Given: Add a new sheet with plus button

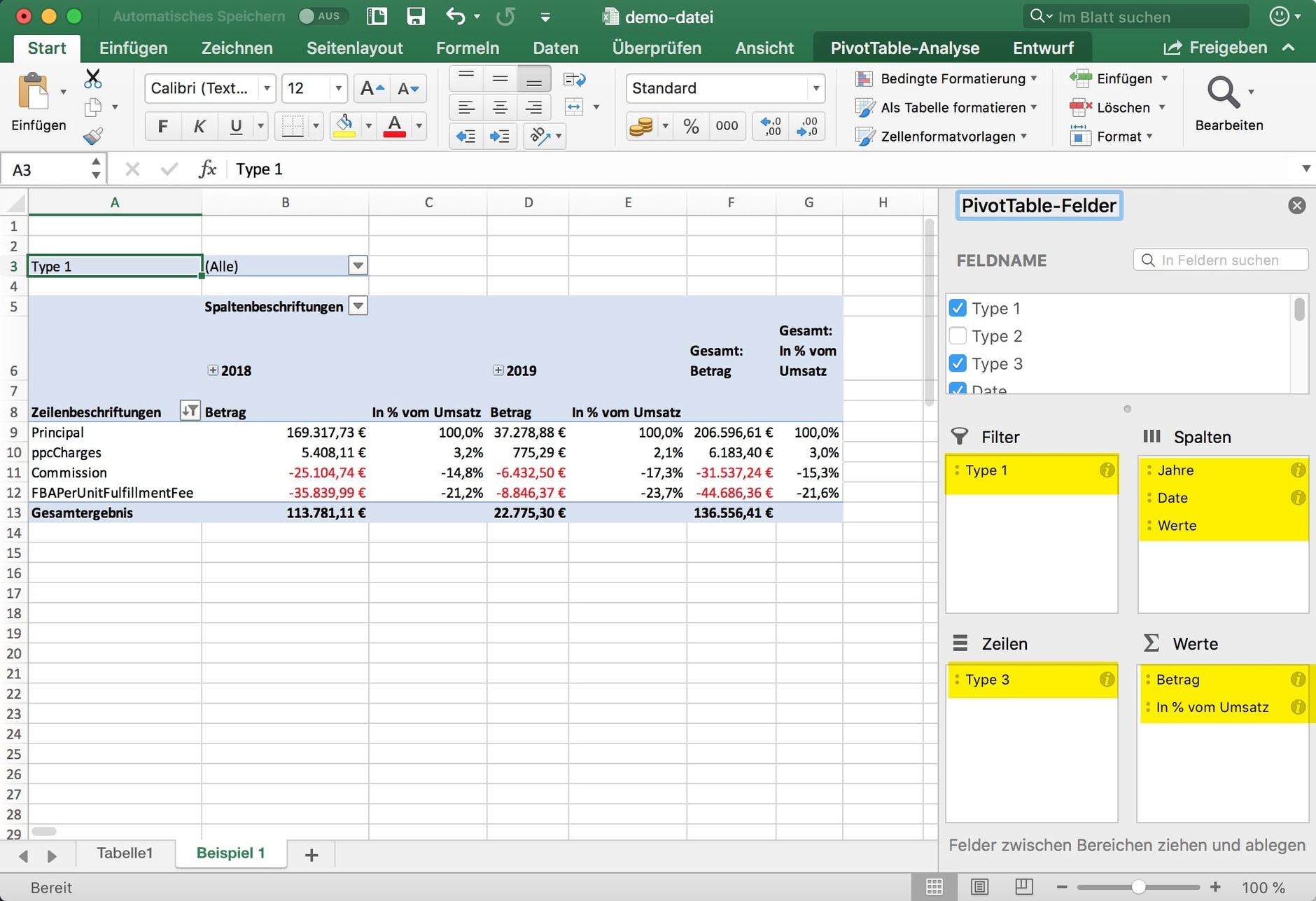Looking at the screenshot, I should [x=311, y=854].
